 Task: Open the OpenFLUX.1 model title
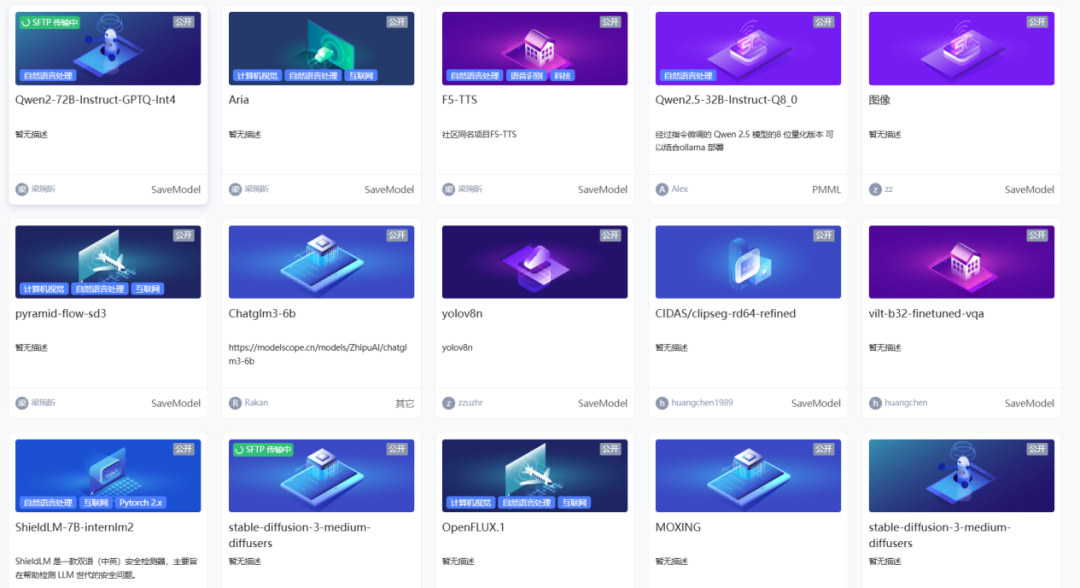(x=473, y=527)
